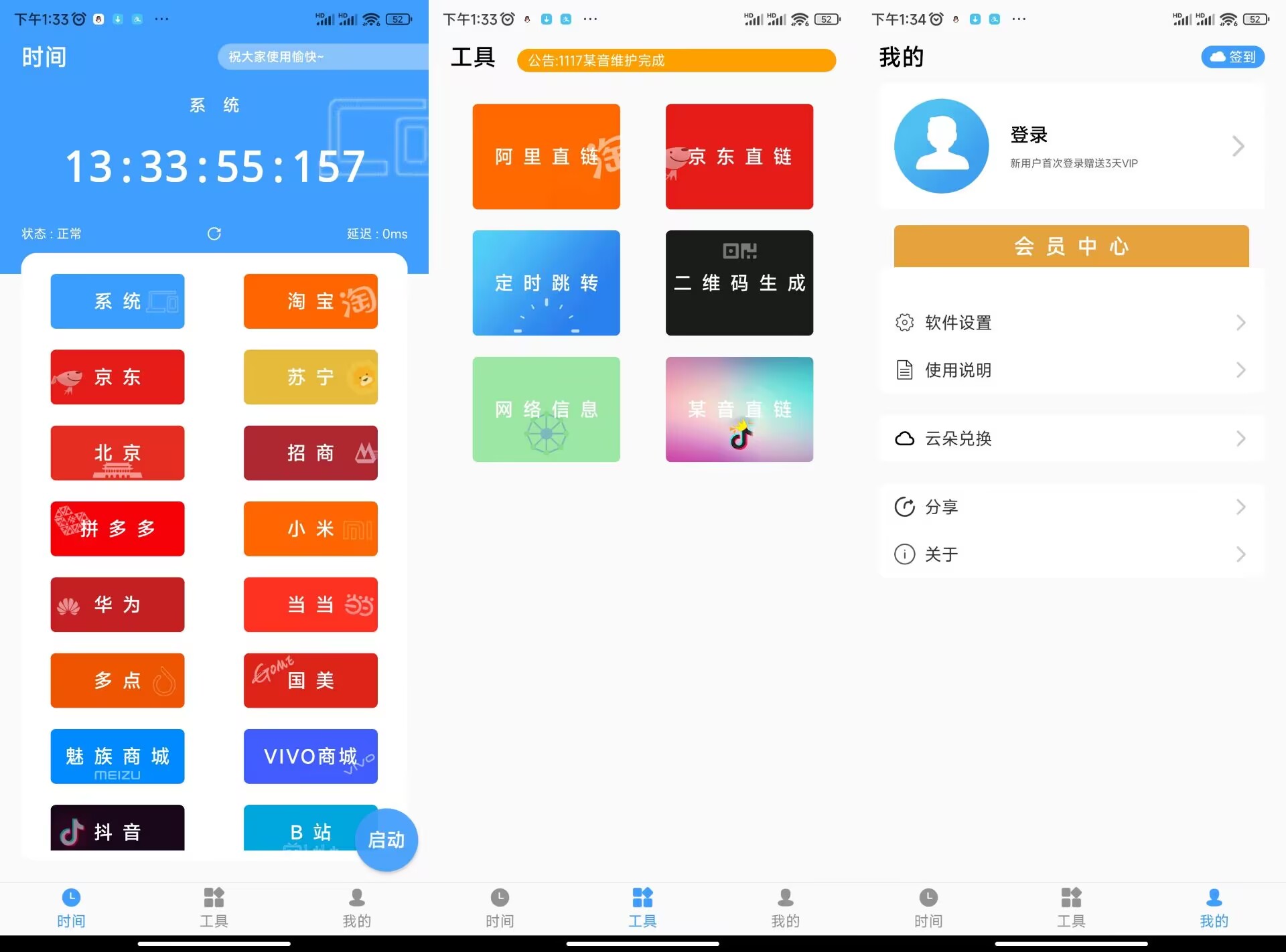
Task: Expand the 关于 about entry
Action: [x=1070, y=554]
